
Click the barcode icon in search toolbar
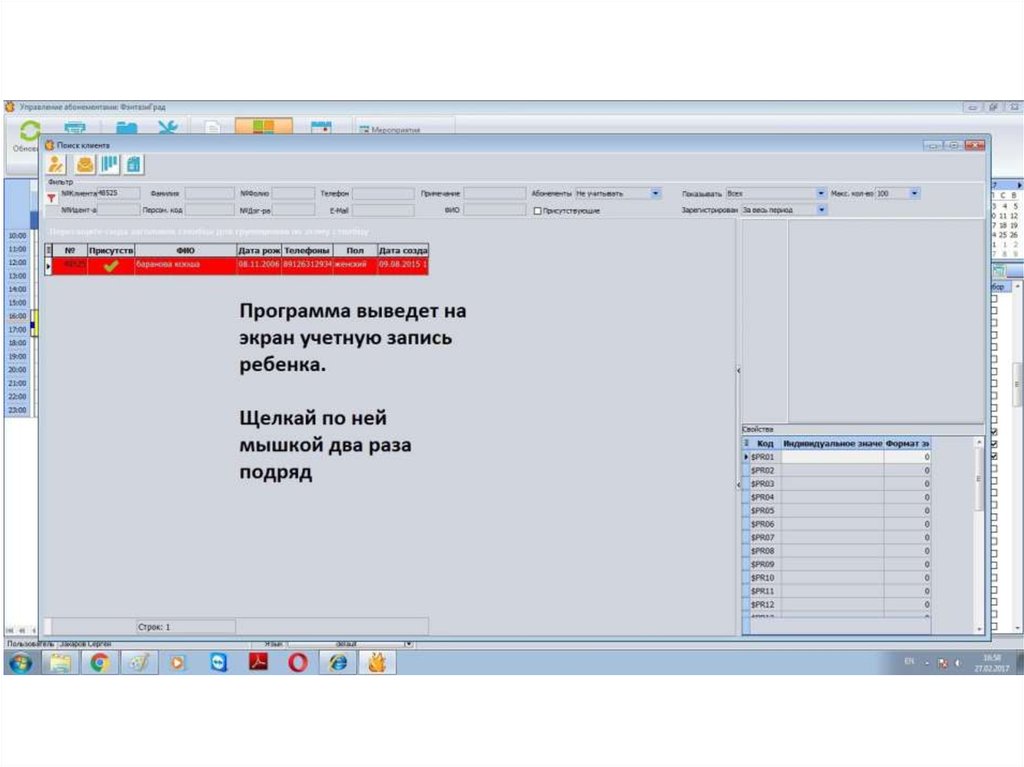[x=109, y=165]
